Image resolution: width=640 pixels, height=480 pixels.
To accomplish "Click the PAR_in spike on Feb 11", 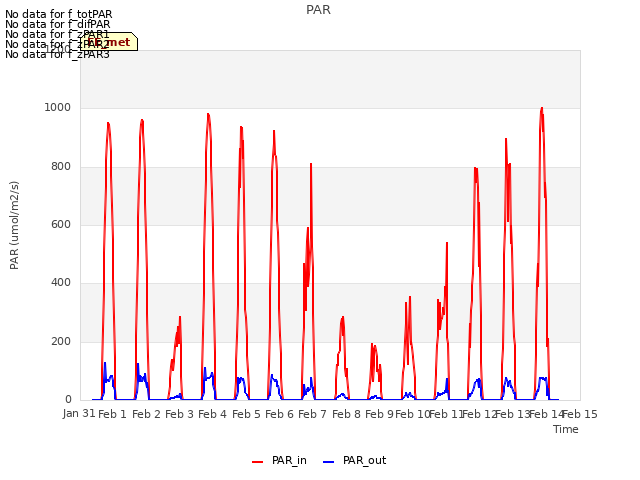I will pos(447,243).
